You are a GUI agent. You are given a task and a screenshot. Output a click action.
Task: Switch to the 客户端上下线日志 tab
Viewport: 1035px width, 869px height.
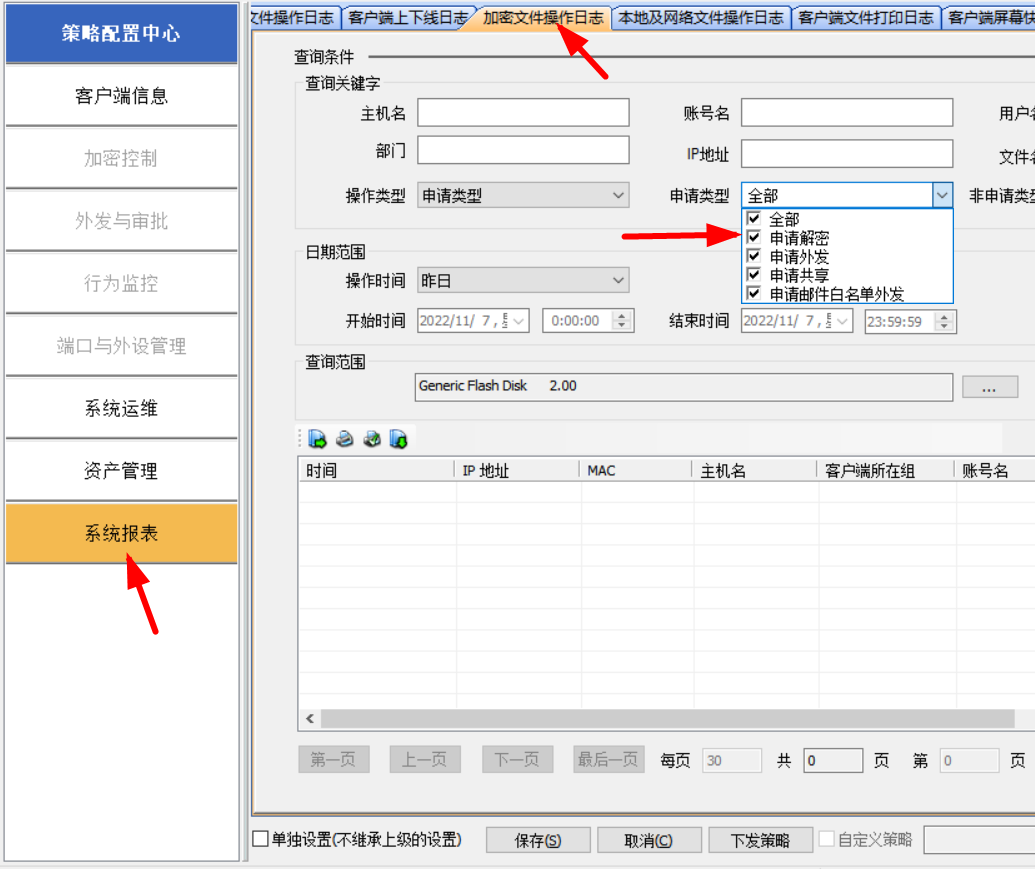click(x=407, y=18)
